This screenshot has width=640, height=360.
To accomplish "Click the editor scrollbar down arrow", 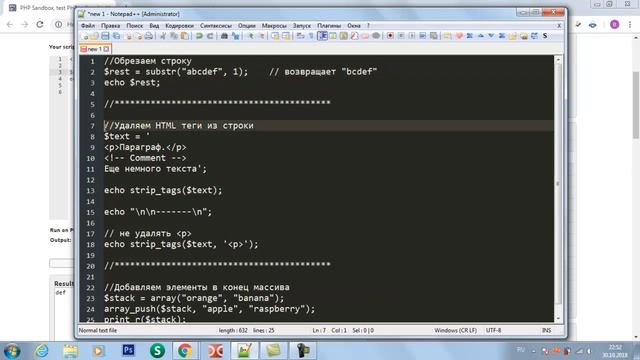I will click(x=558, y=318).
